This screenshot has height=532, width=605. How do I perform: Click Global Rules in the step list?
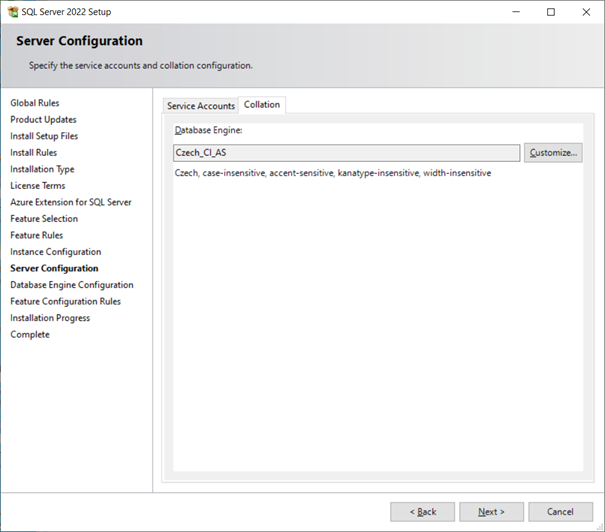[35, 103]
